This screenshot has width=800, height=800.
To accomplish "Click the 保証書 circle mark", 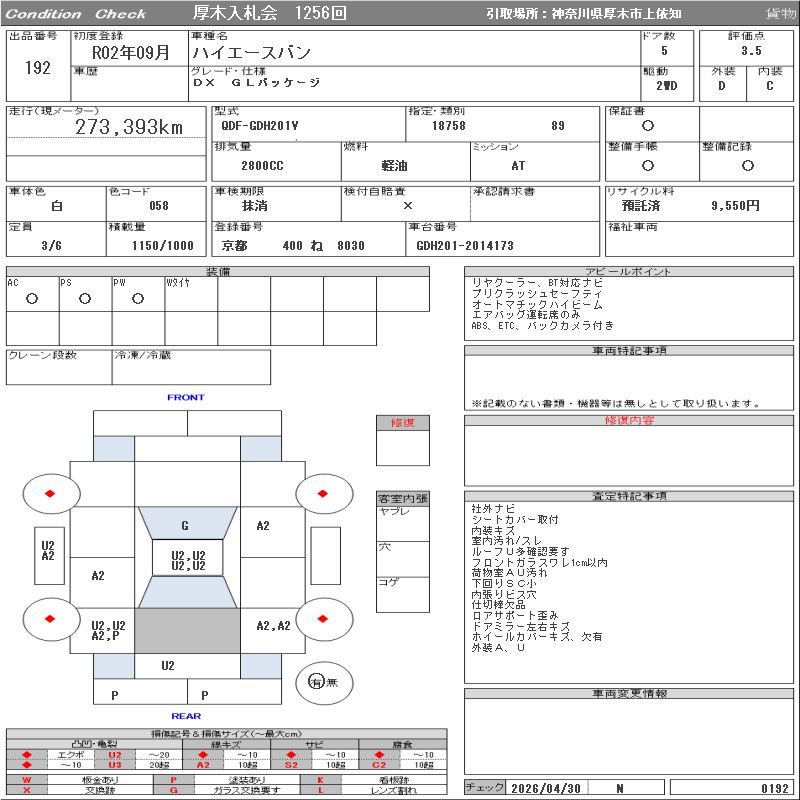I will [648, 126].
